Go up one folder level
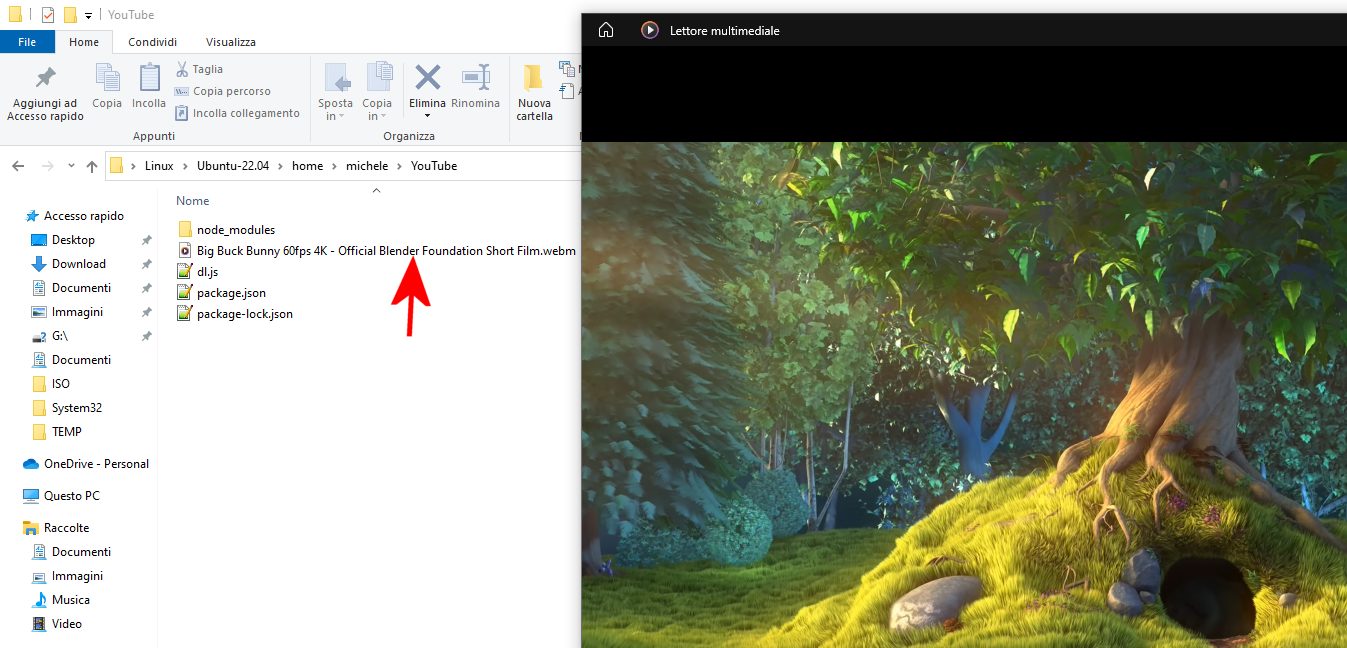The image size is (1347, 648). tap(92, 166)
